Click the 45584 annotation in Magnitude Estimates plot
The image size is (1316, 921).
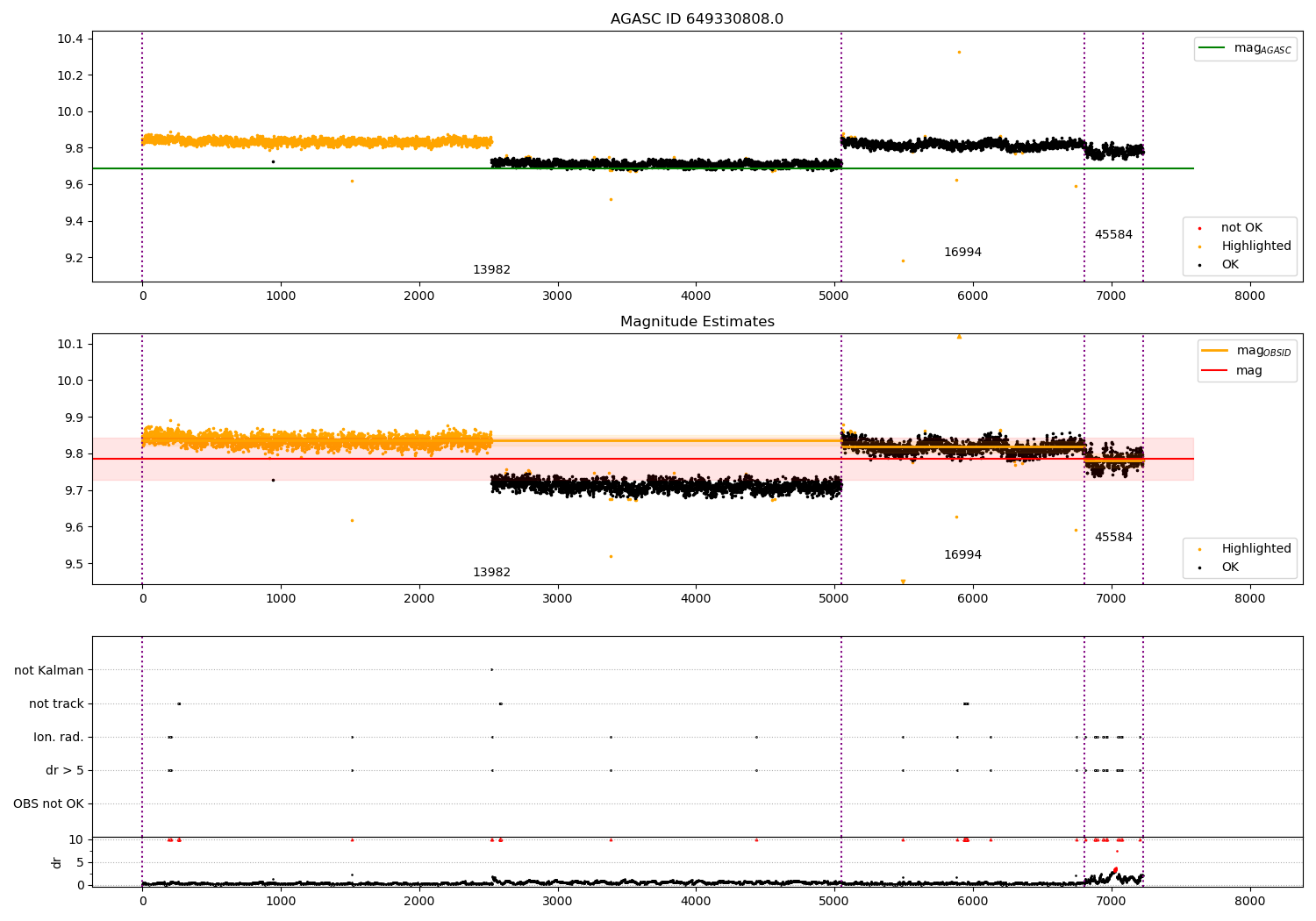click(x=1113, y=538)
